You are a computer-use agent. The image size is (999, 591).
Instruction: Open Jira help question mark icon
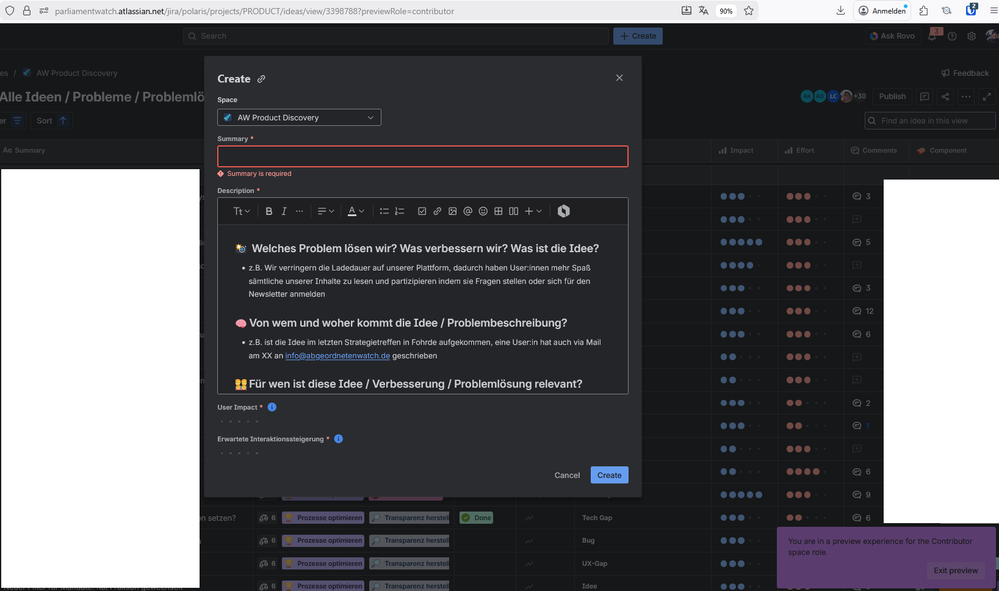(x=952, y=36)
